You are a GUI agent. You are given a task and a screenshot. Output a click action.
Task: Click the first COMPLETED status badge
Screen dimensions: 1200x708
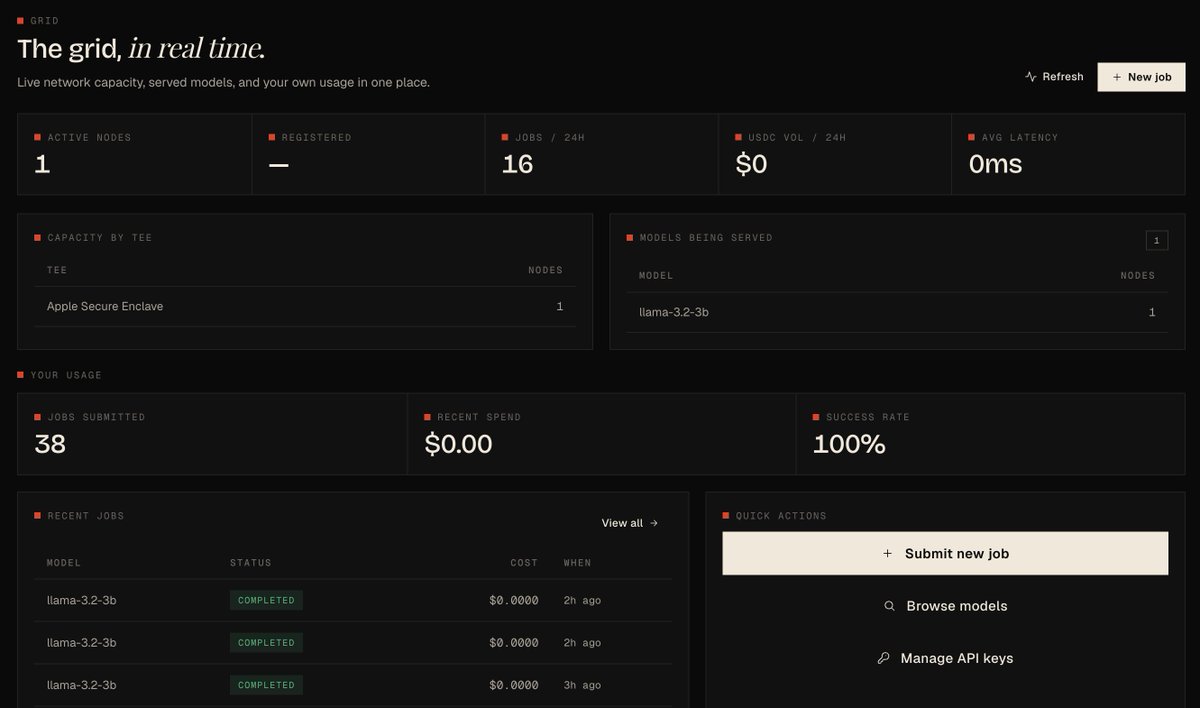[266, 601]
